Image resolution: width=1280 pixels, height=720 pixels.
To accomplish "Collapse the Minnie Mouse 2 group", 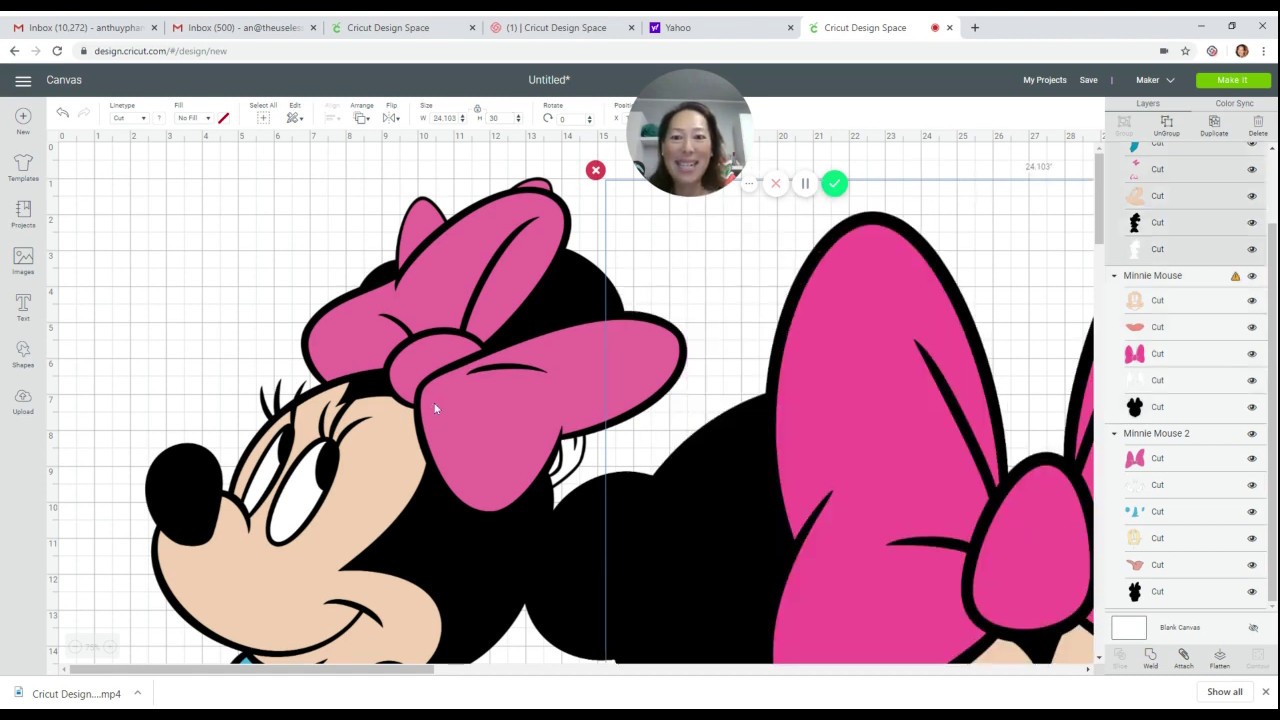I will pyautogui.click(x=1114, y=434).
